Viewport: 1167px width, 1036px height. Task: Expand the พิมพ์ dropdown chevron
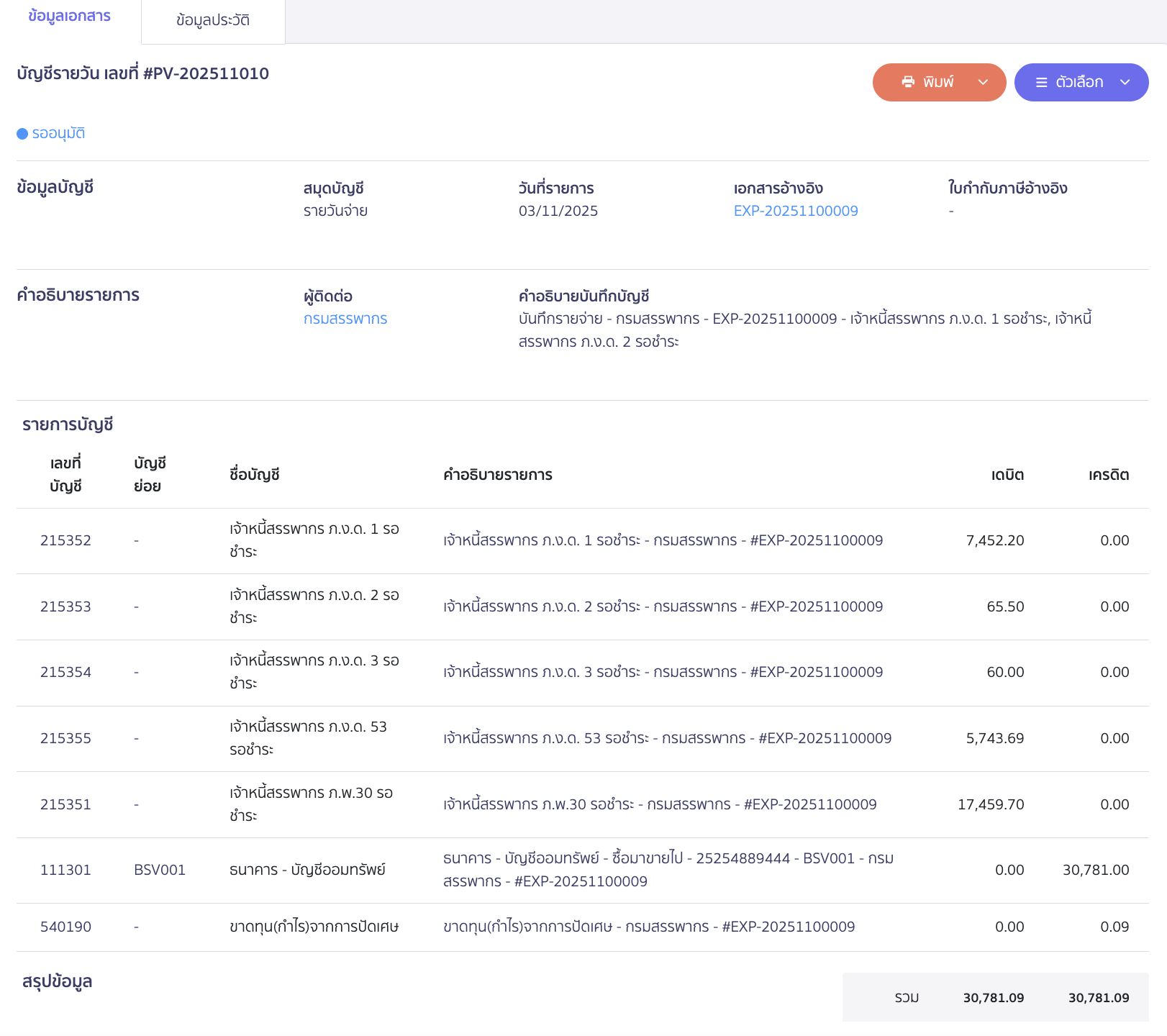pyautogui.click(x=983, y=82)
